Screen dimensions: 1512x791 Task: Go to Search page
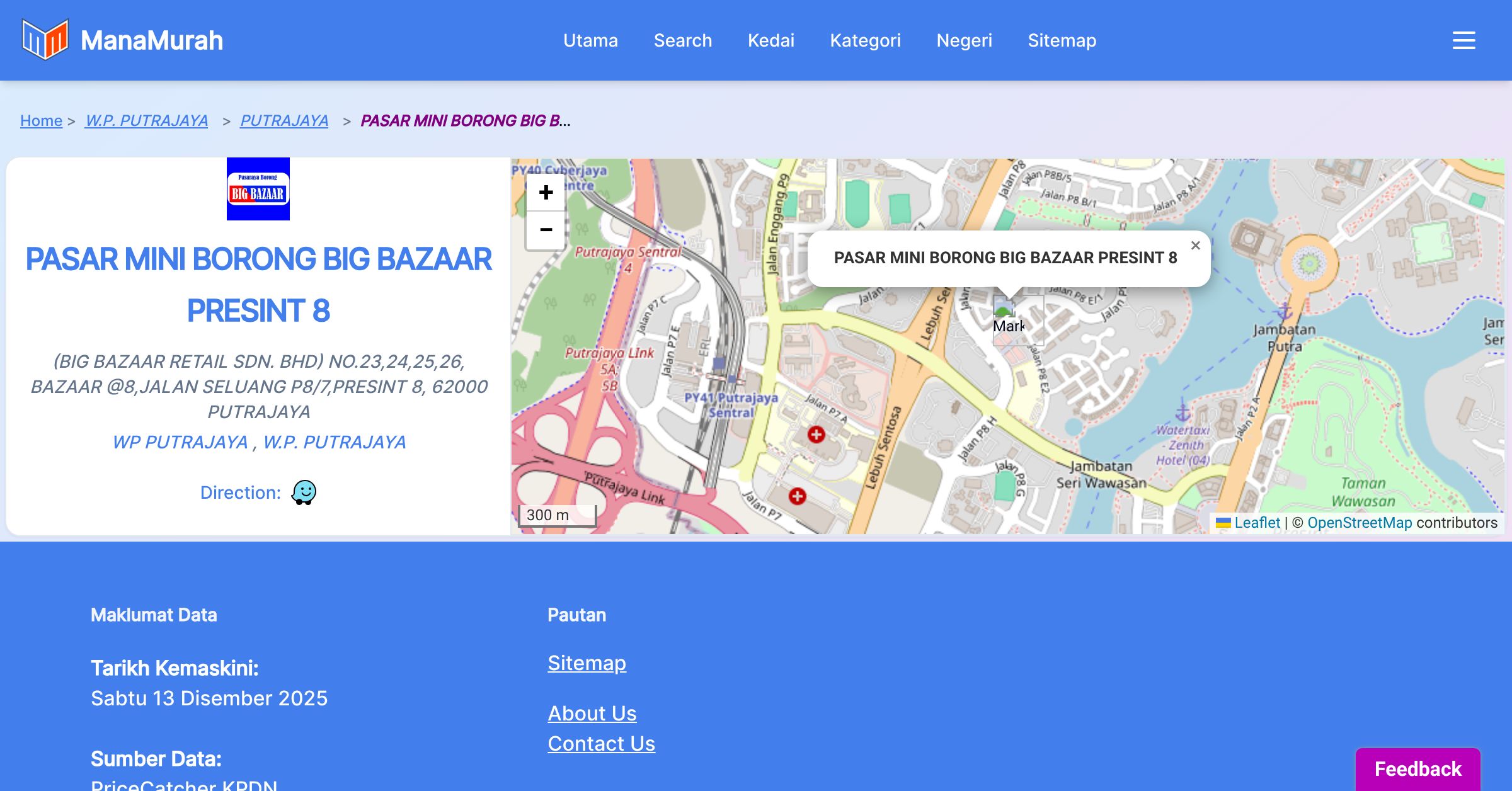[682, 40]
